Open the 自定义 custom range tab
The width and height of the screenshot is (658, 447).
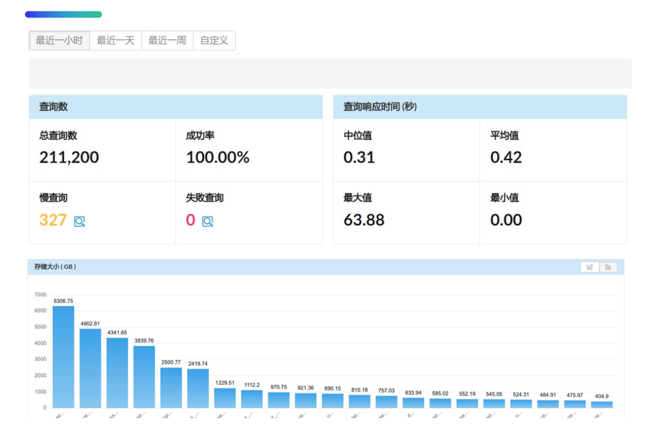(x=214, y=41)
